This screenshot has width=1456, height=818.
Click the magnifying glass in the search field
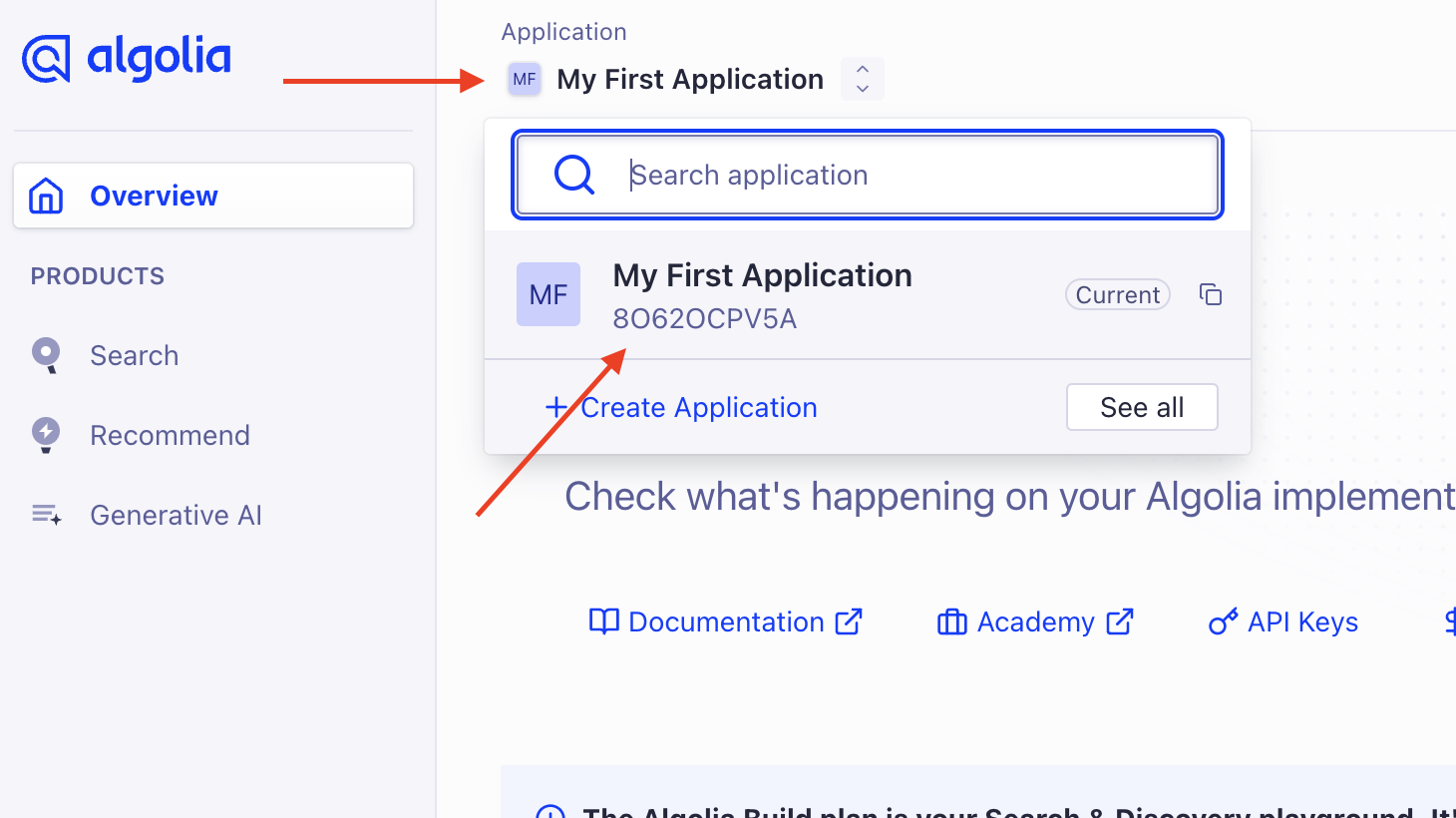[x=572, y=175]
